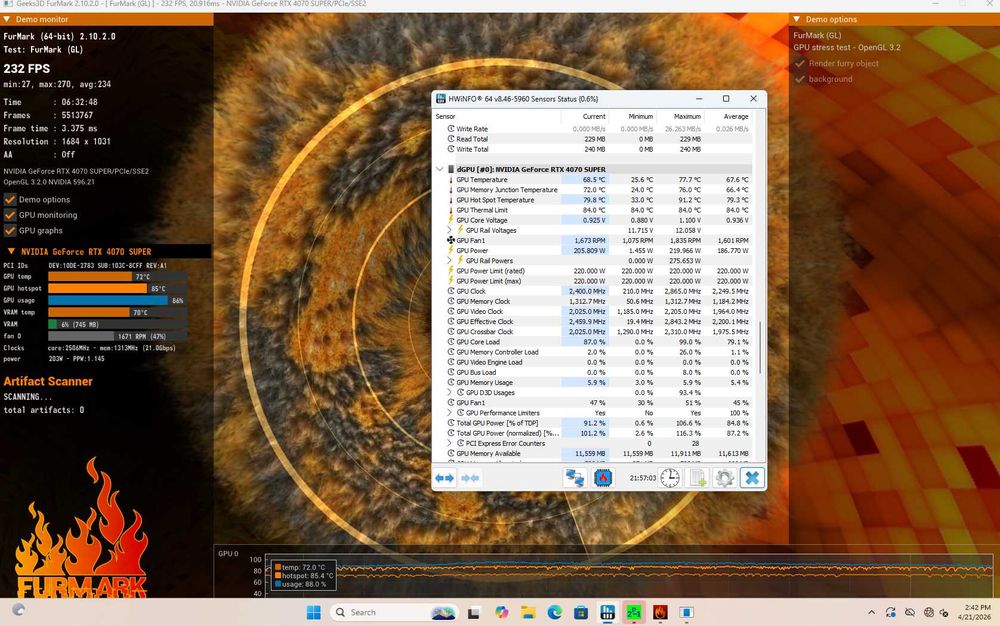Expand GPU Performance Limiters row
Viewport: 1000px width, 626px height.
coord(449,413)
